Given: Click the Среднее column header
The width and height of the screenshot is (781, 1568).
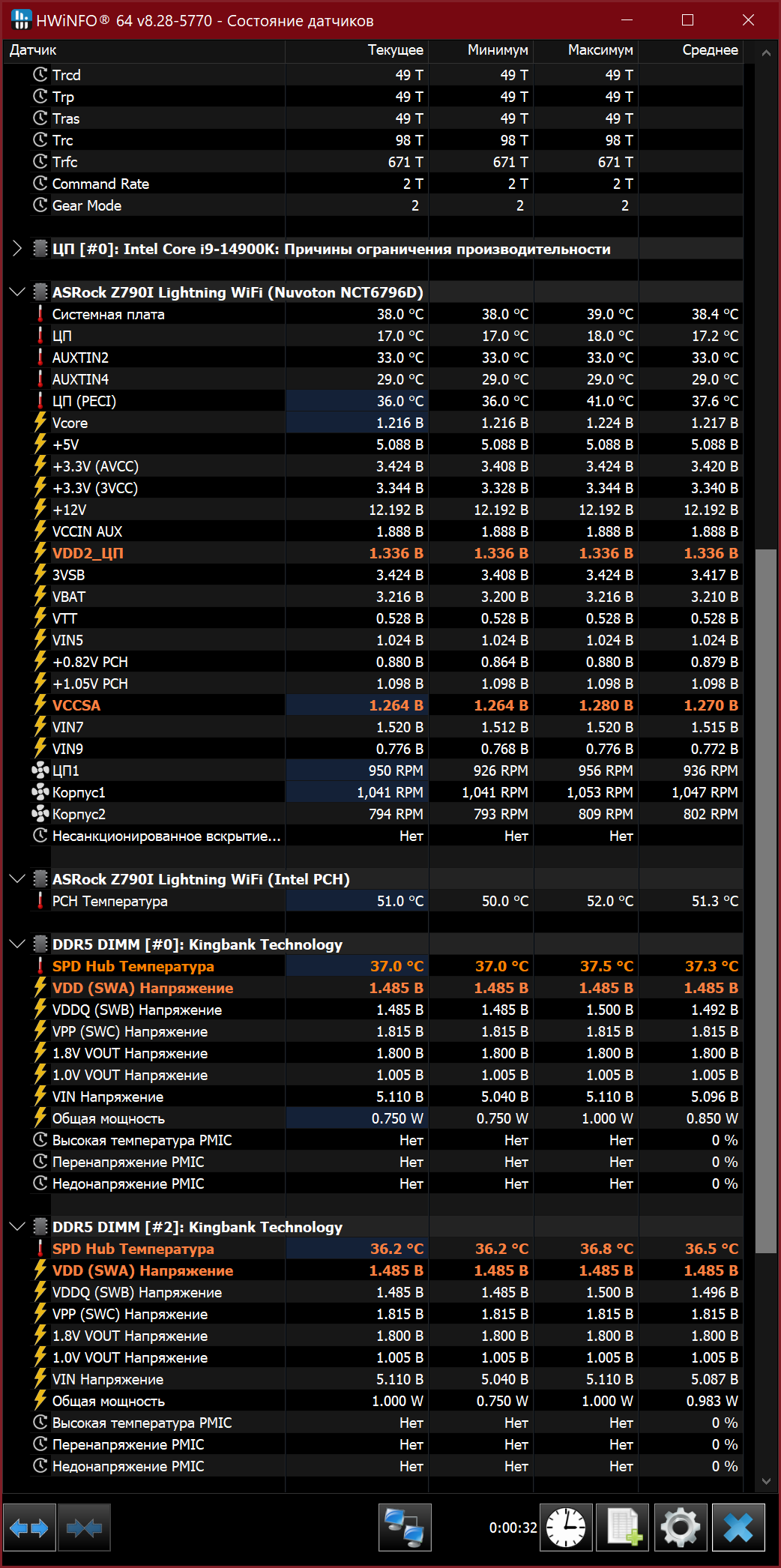Looking at the screenshot, I should [690, 50].
